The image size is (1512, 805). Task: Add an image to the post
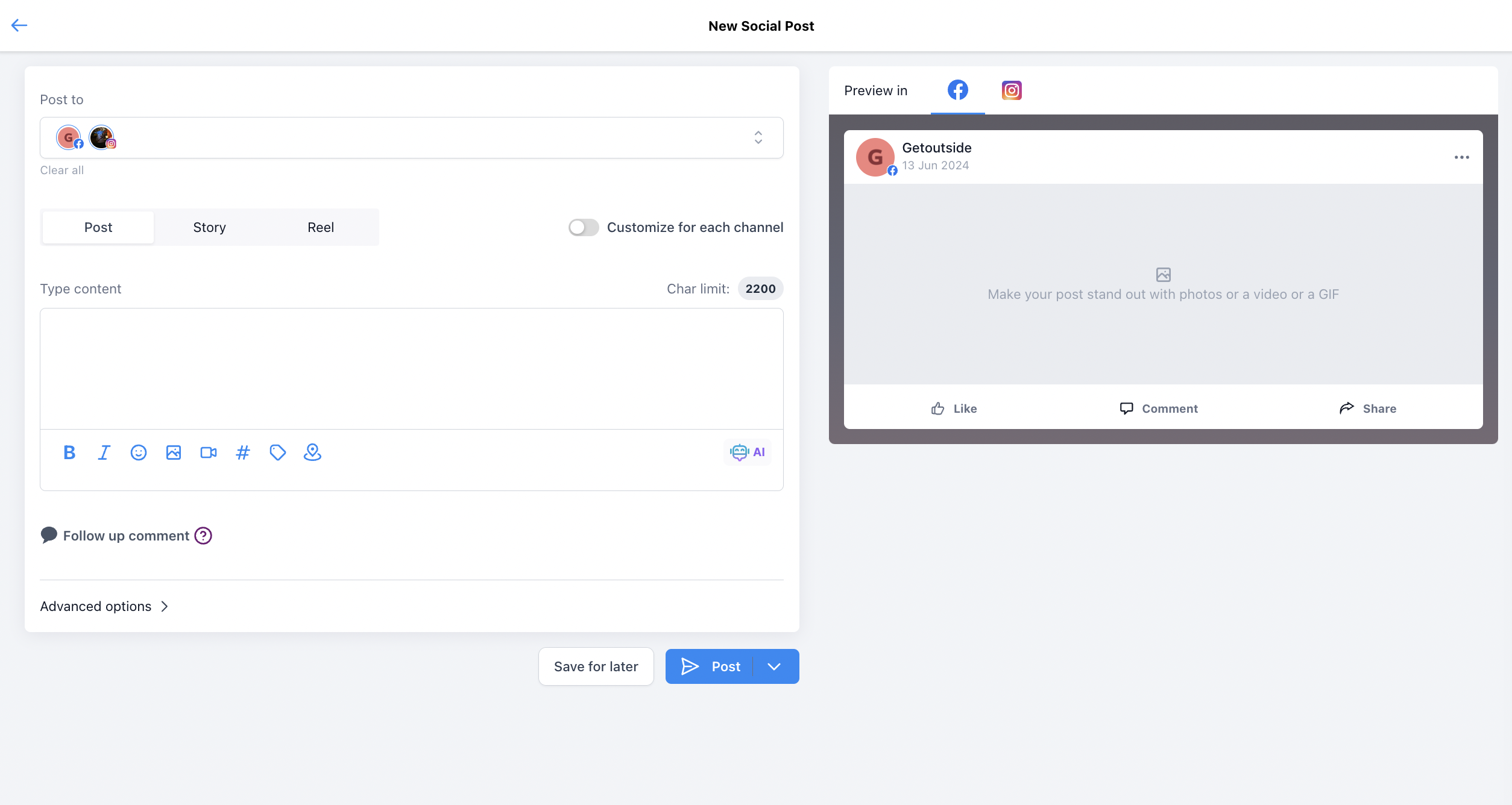point(174,453)
